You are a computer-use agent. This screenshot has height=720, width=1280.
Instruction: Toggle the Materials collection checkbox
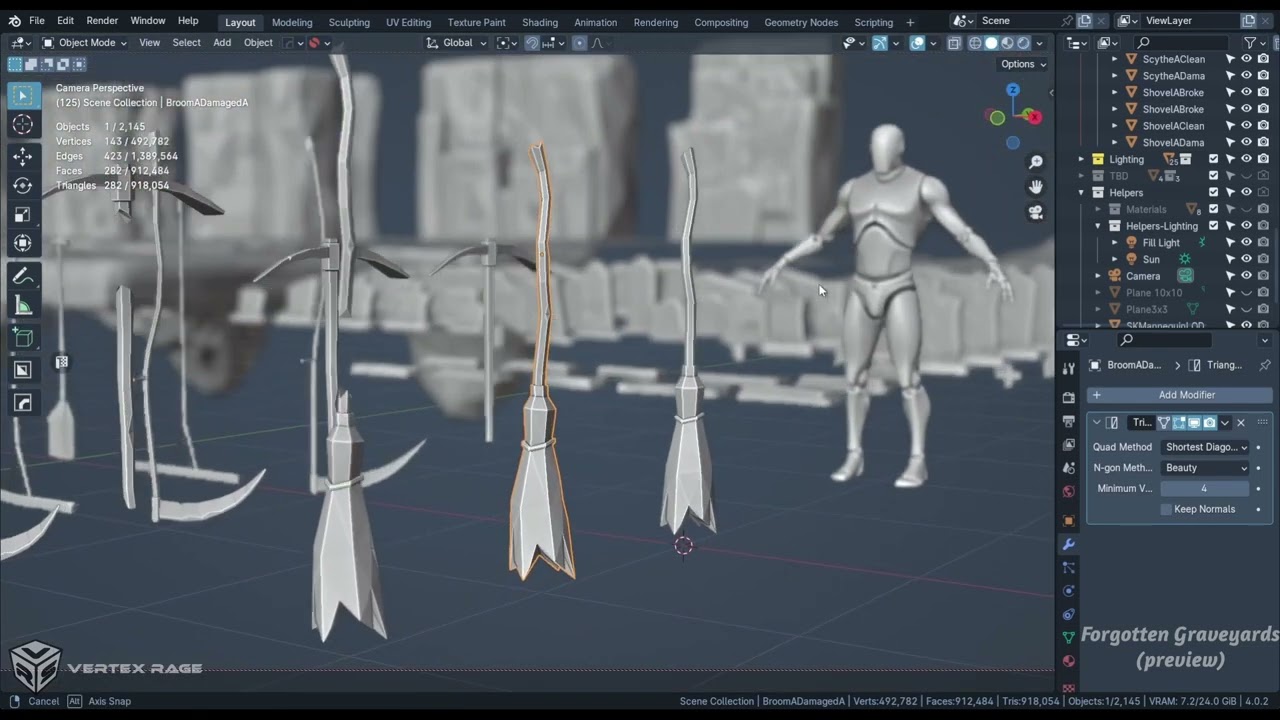click(x=1214, y=209)
